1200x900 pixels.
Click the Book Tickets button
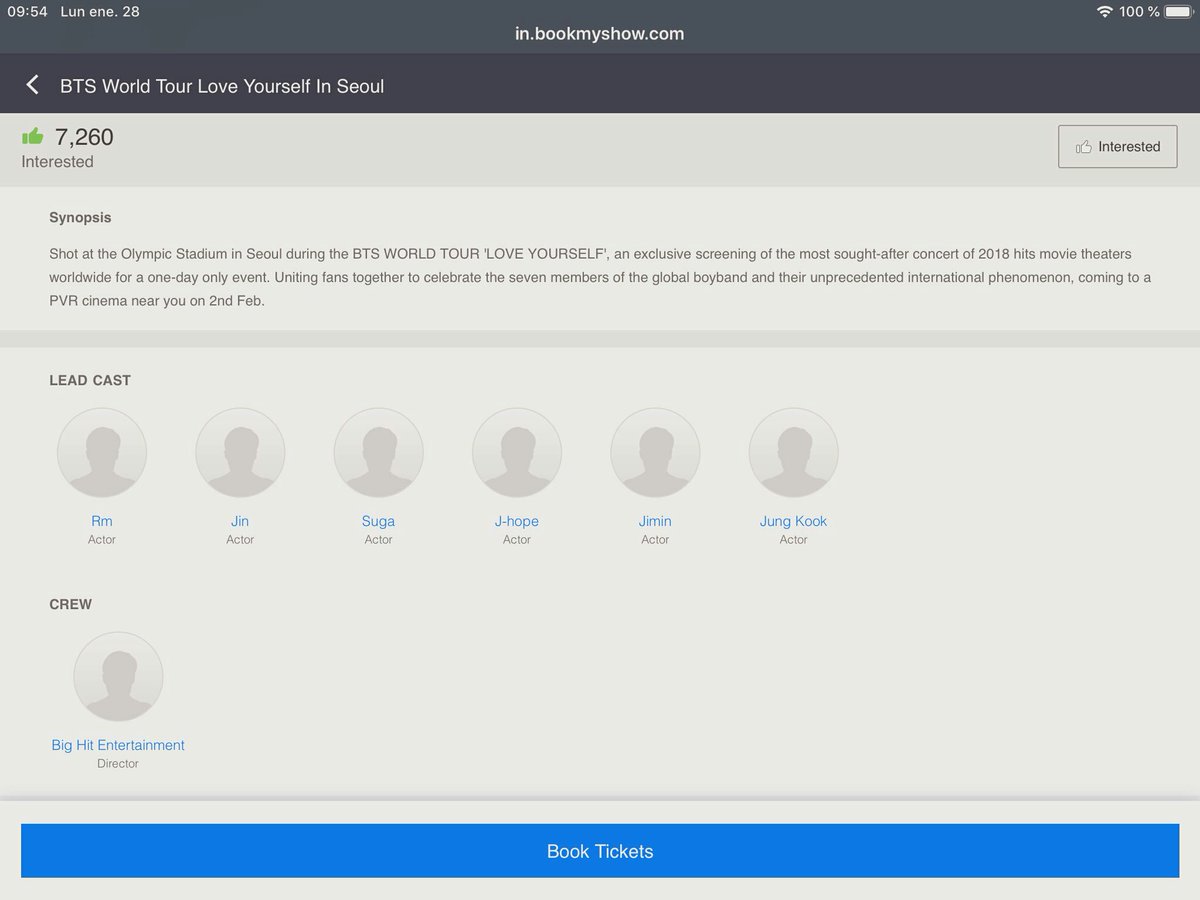point(600,851)
